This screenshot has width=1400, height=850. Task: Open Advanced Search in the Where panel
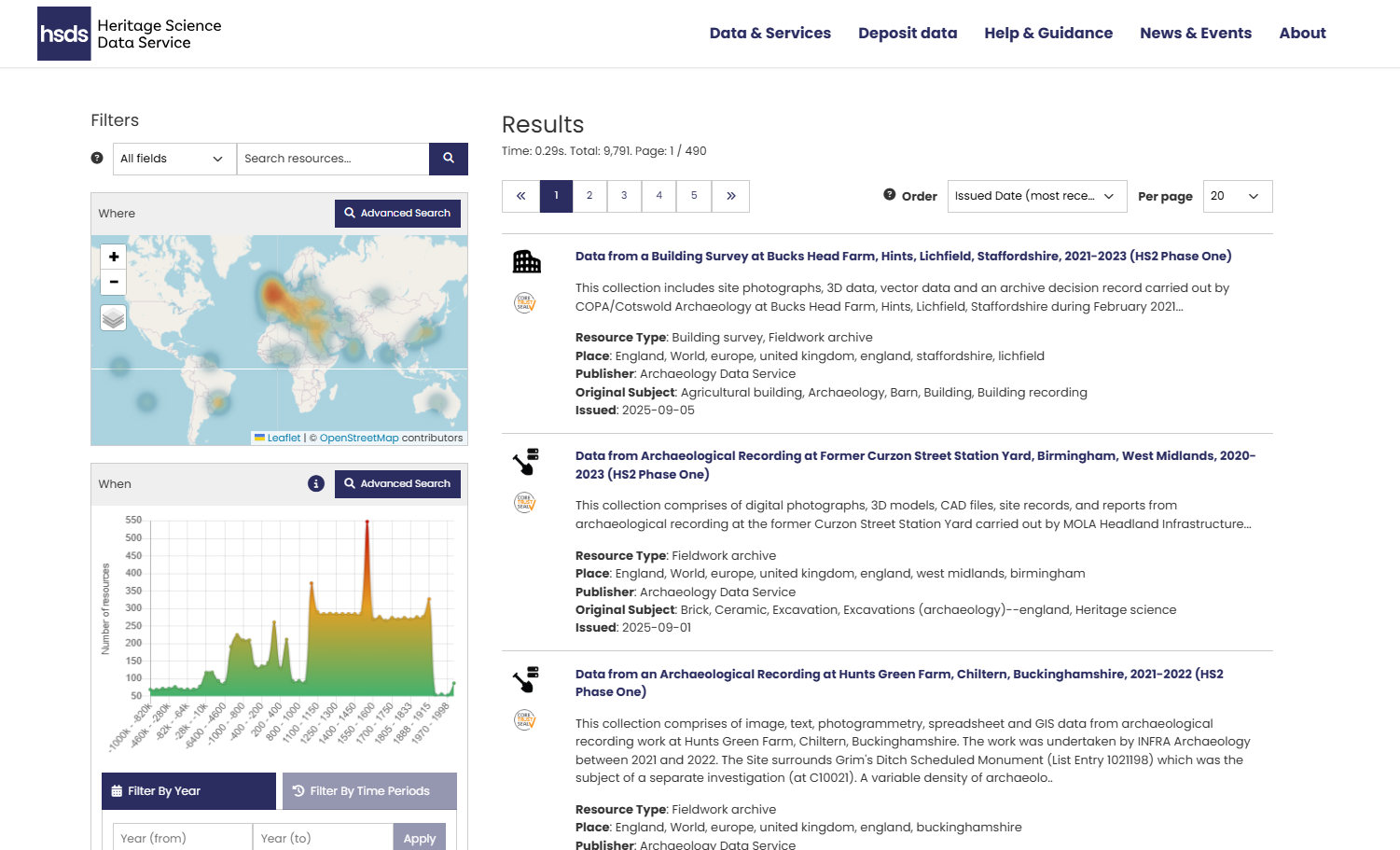[397, 213]
